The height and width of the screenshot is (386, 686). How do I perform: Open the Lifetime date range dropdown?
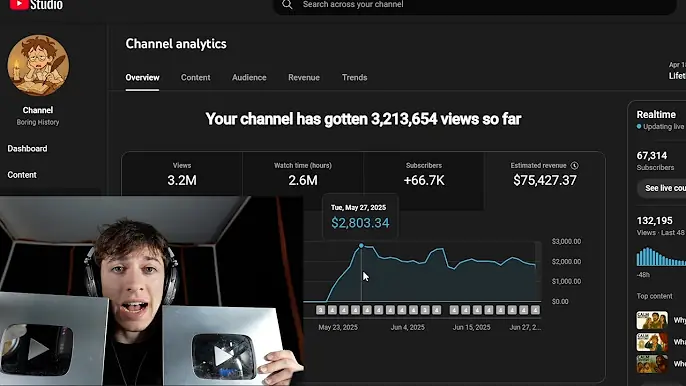pyautogui.click(x=677, y=71)
